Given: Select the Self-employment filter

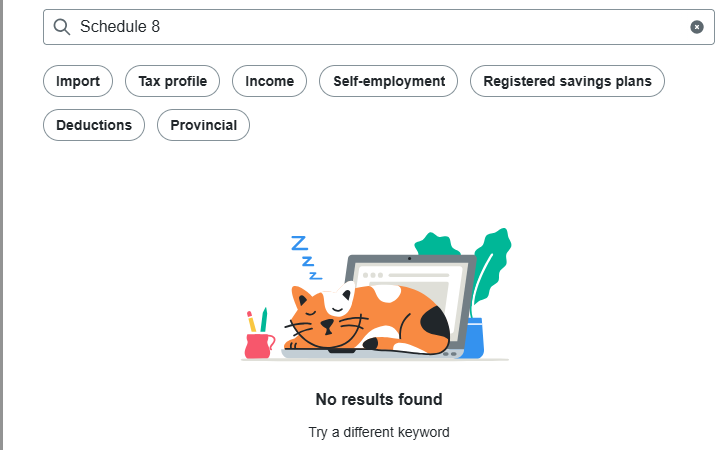Looking at the screenshot, I should click(x=388, y=81).
